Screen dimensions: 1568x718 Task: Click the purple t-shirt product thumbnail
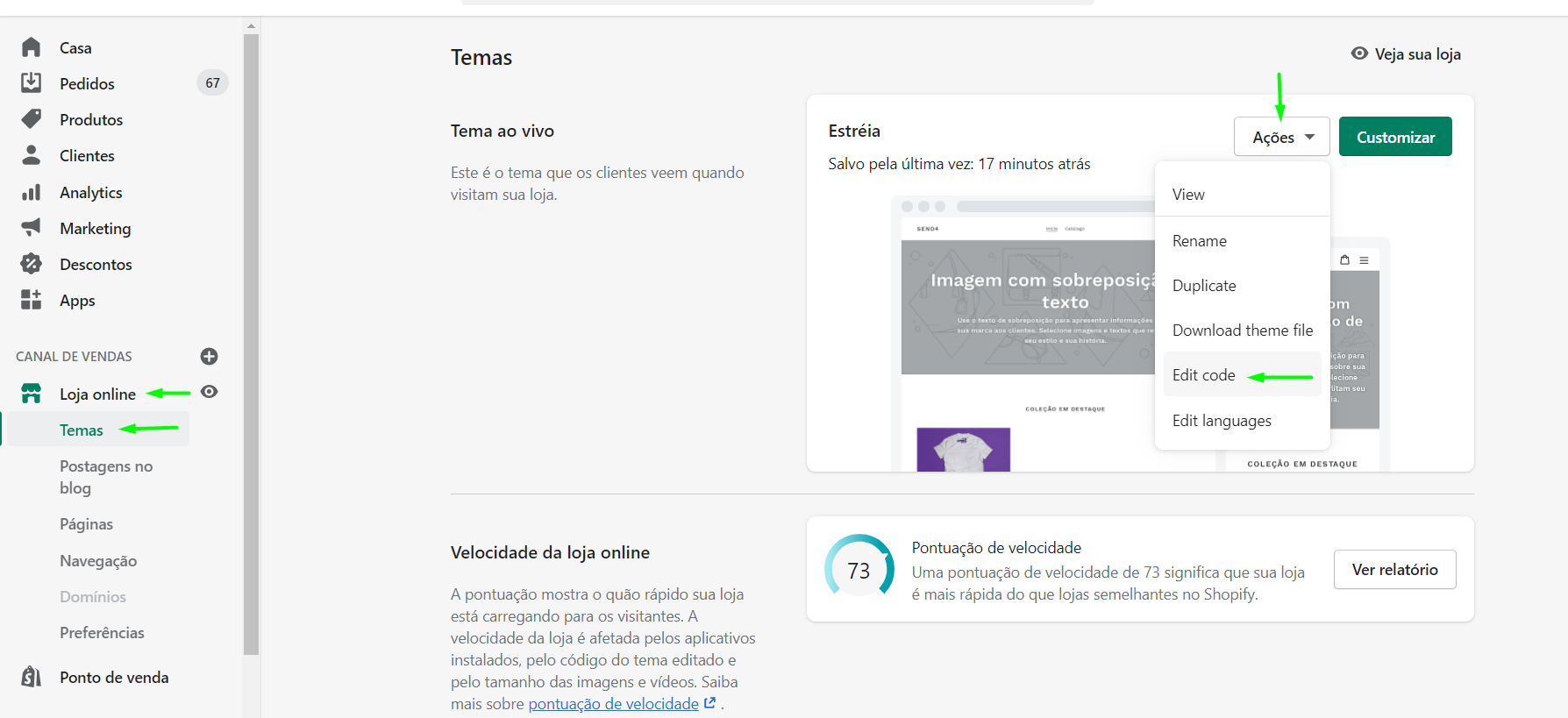[x=963, y=450]
